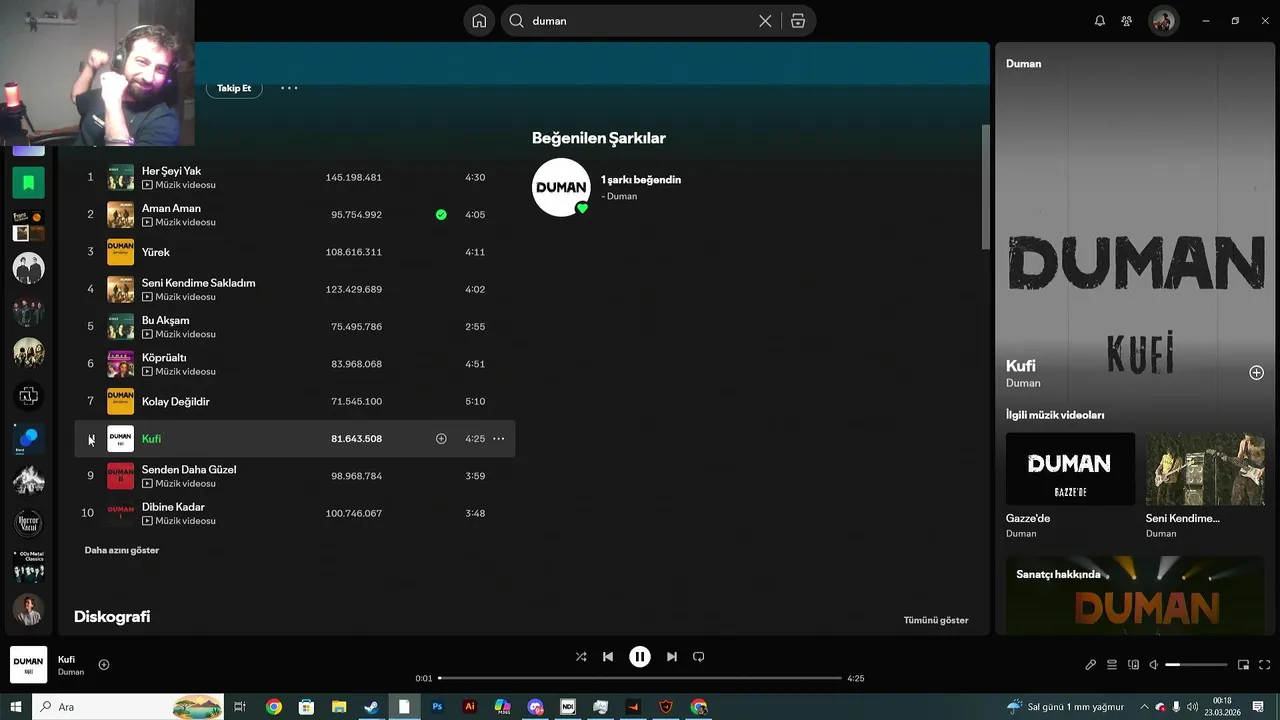Screen dimensions: 1280x720
Task: Click the Windows taskbar search box
Action: coord(130,707)
